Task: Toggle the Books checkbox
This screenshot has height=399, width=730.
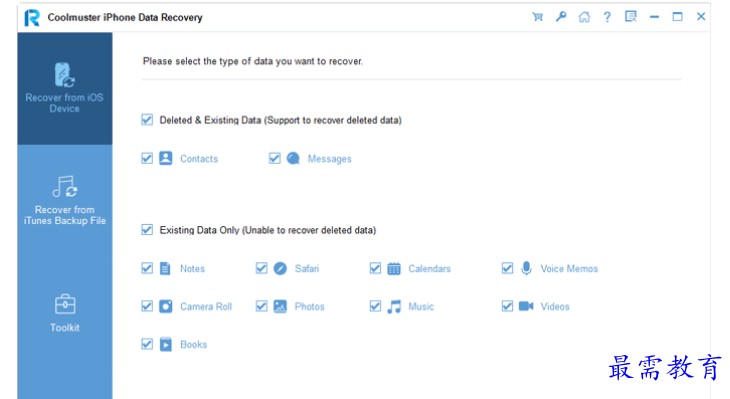Action: pos(147,344)
